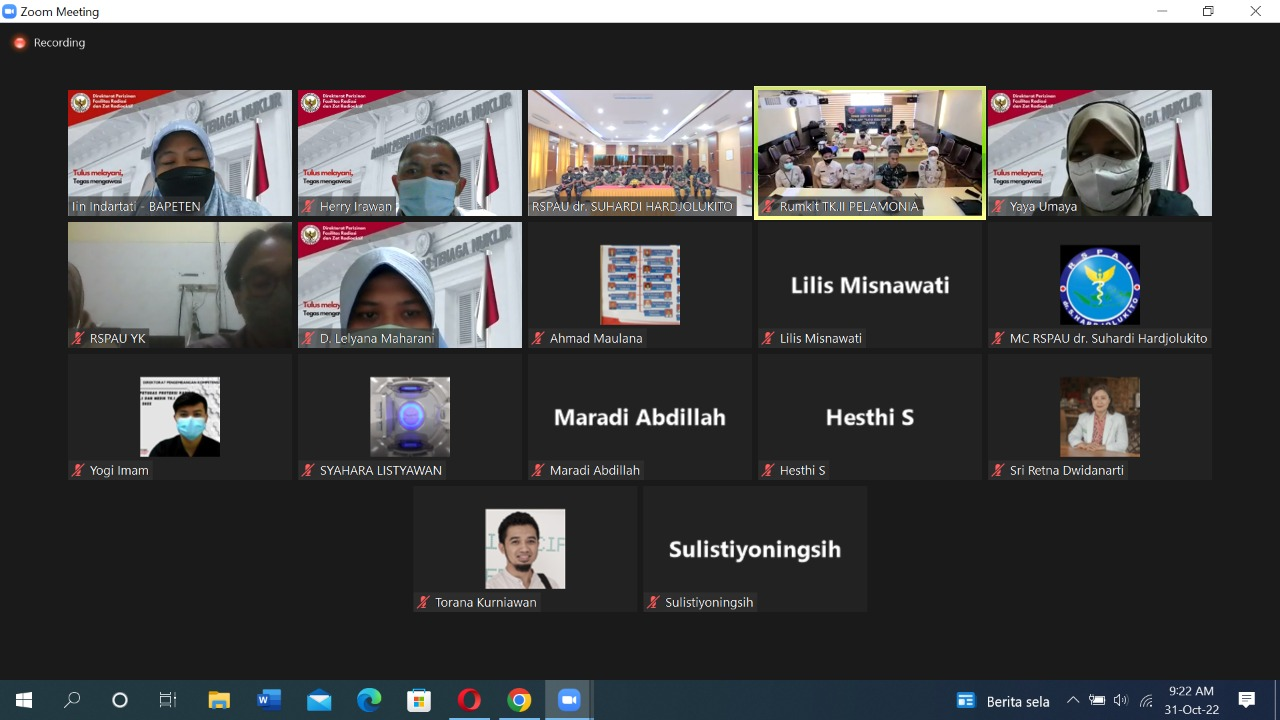This screenshot has width=1280, height=720.
Task: Open the volume control tray icon
Action: coord(1121,700)
